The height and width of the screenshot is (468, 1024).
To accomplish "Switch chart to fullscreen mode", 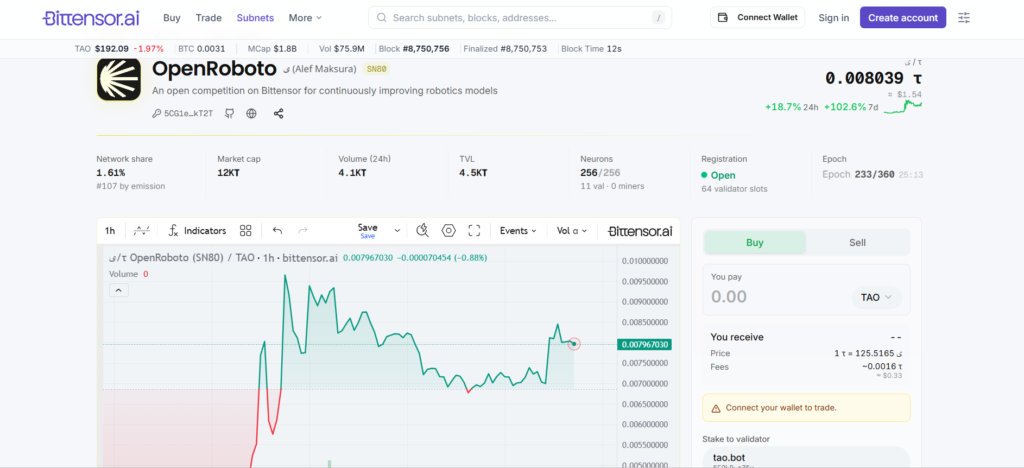I will [x=474, y=230].
